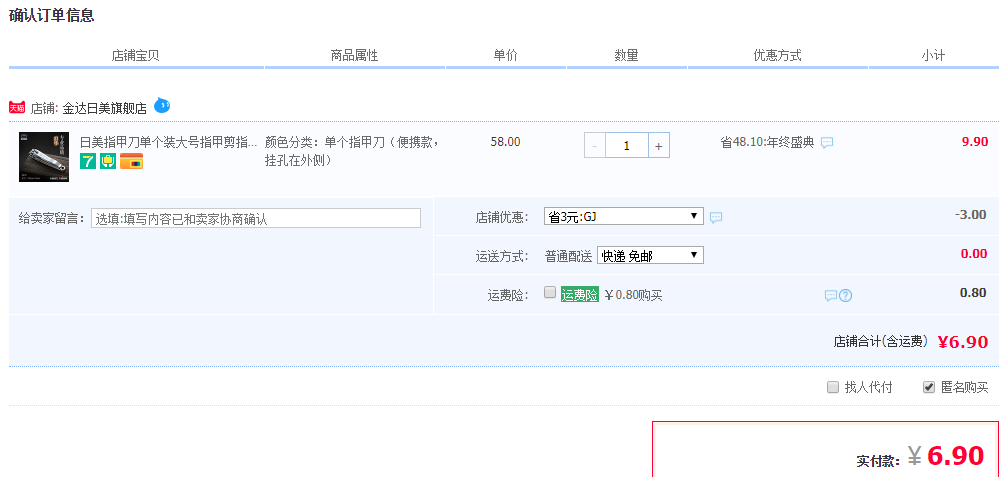
Task: Click the red subtotal 9.90
Action: [x=975, y=142]
